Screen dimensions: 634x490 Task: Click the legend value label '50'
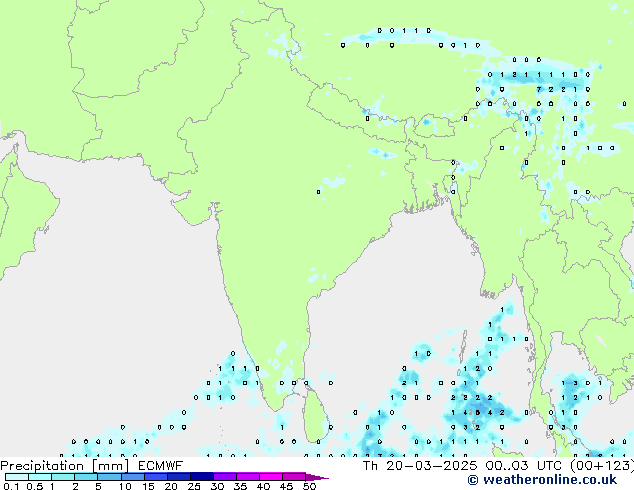point(309,486)
